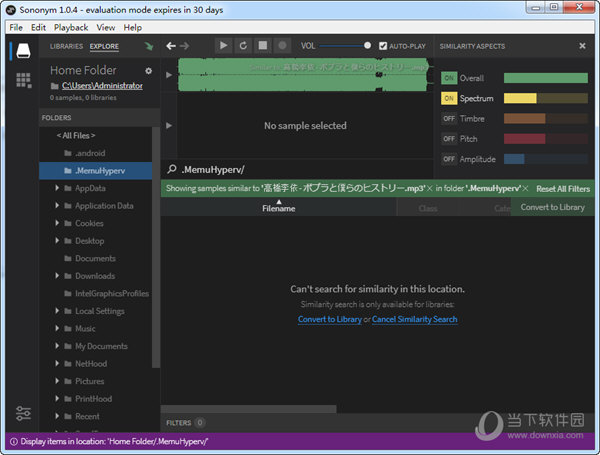Go back with the left arrow
Screen dimensions: 600x455
[171, 46]
